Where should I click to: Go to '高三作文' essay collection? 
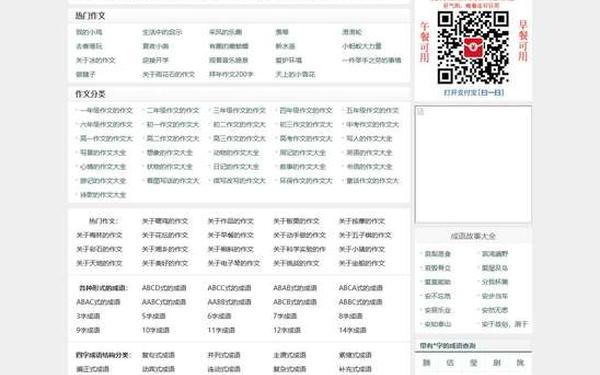[x=240, y=139]
